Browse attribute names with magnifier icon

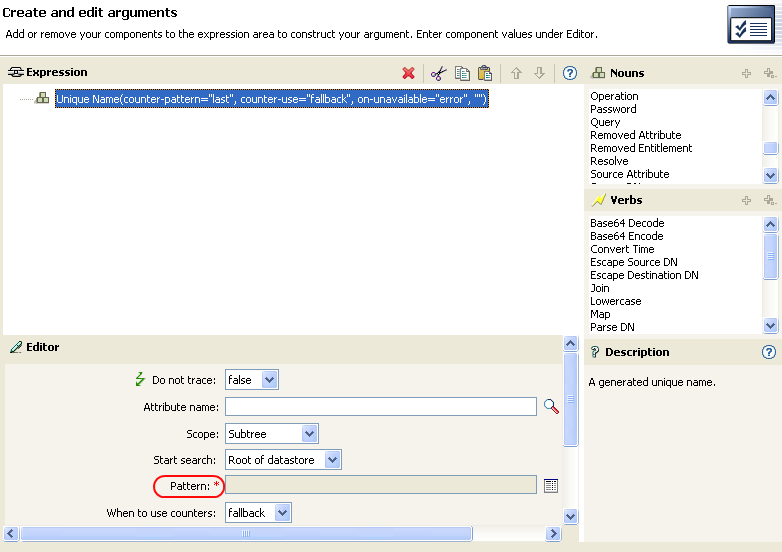pyautogui.click(x=551, y=406)
